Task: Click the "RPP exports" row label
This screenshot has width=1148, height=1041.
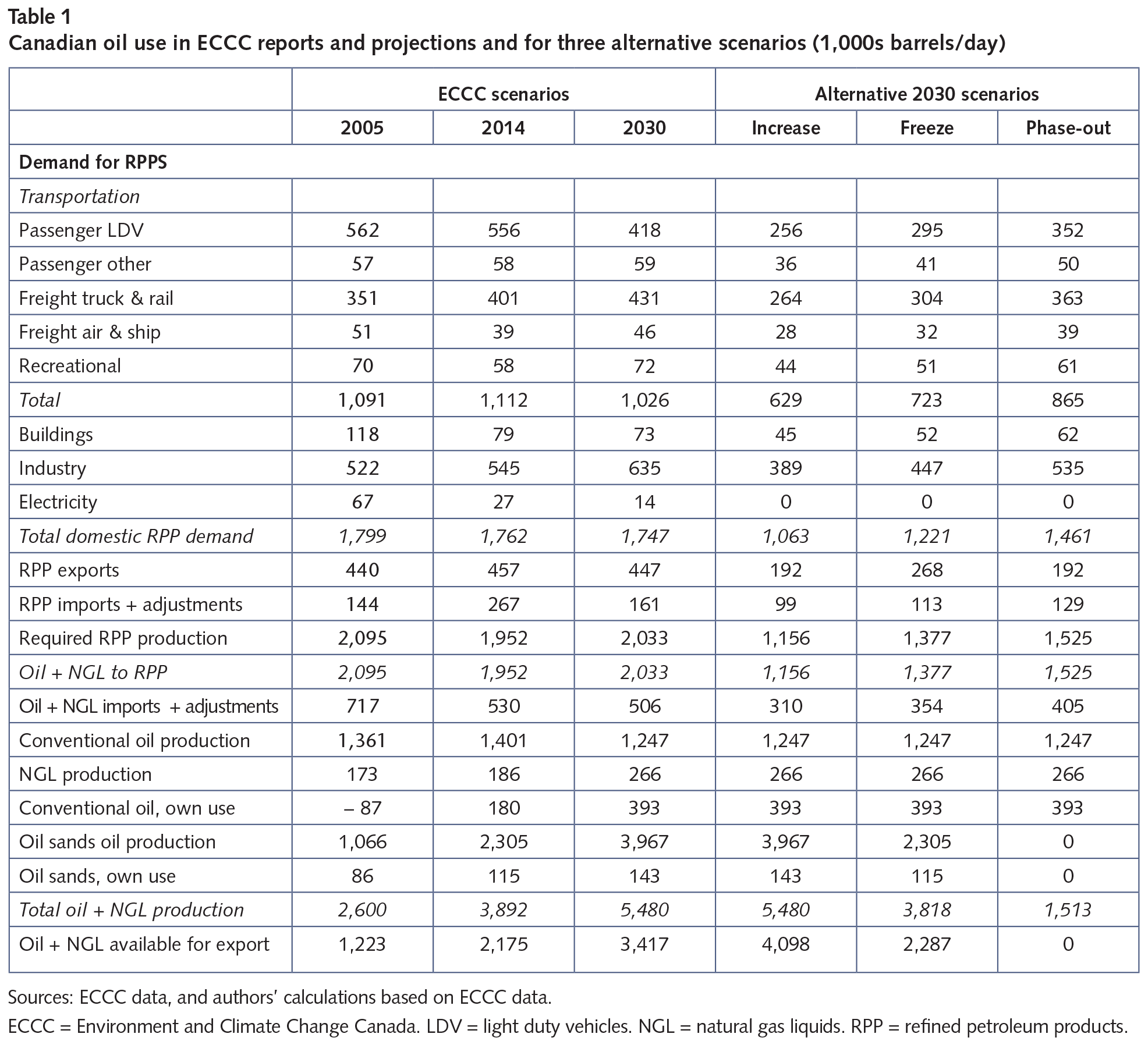Action: [69, 570]
